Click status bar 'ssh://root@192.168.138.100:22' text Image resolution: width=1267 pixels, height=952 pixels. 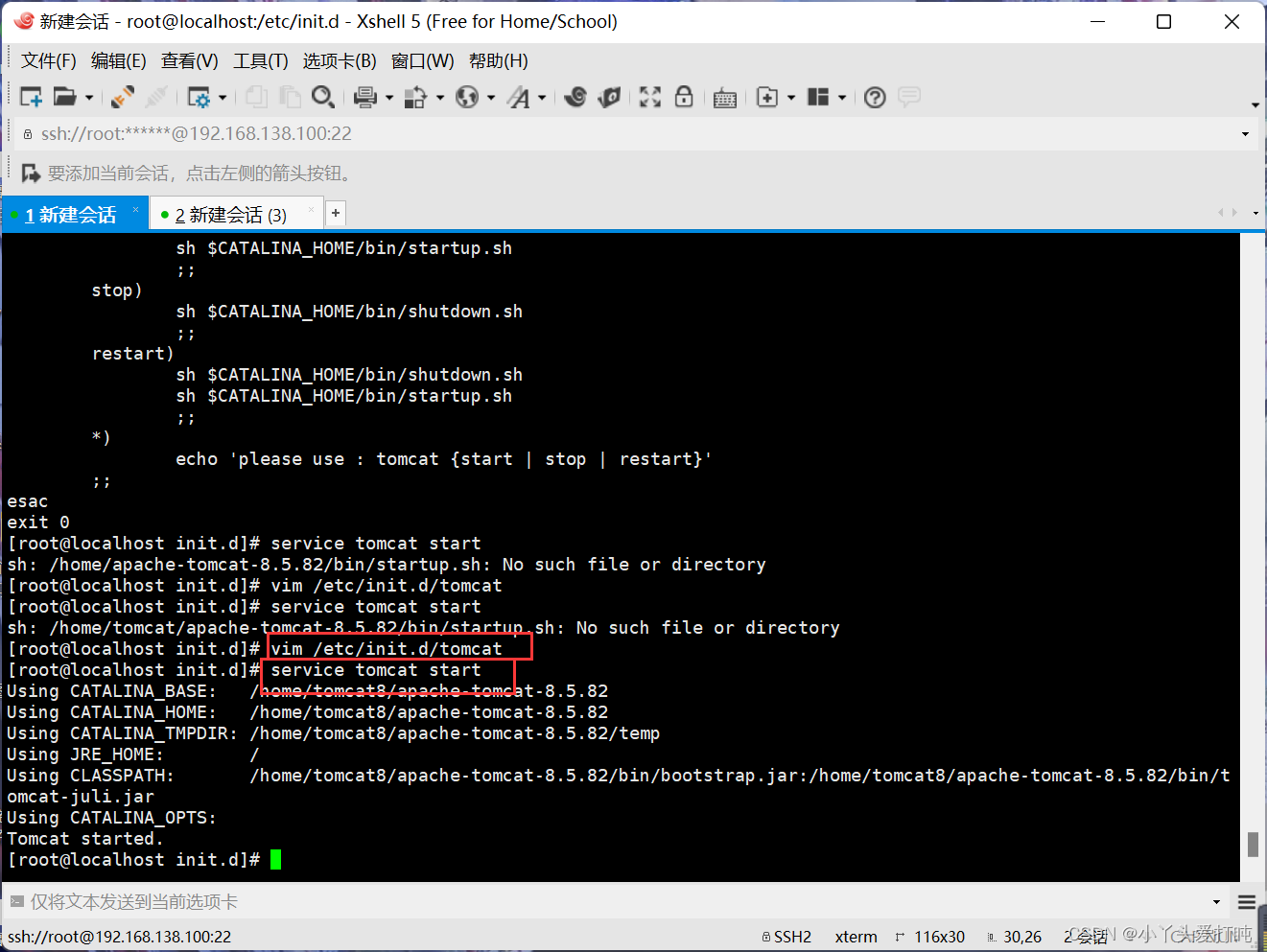[x=120, y=937]
